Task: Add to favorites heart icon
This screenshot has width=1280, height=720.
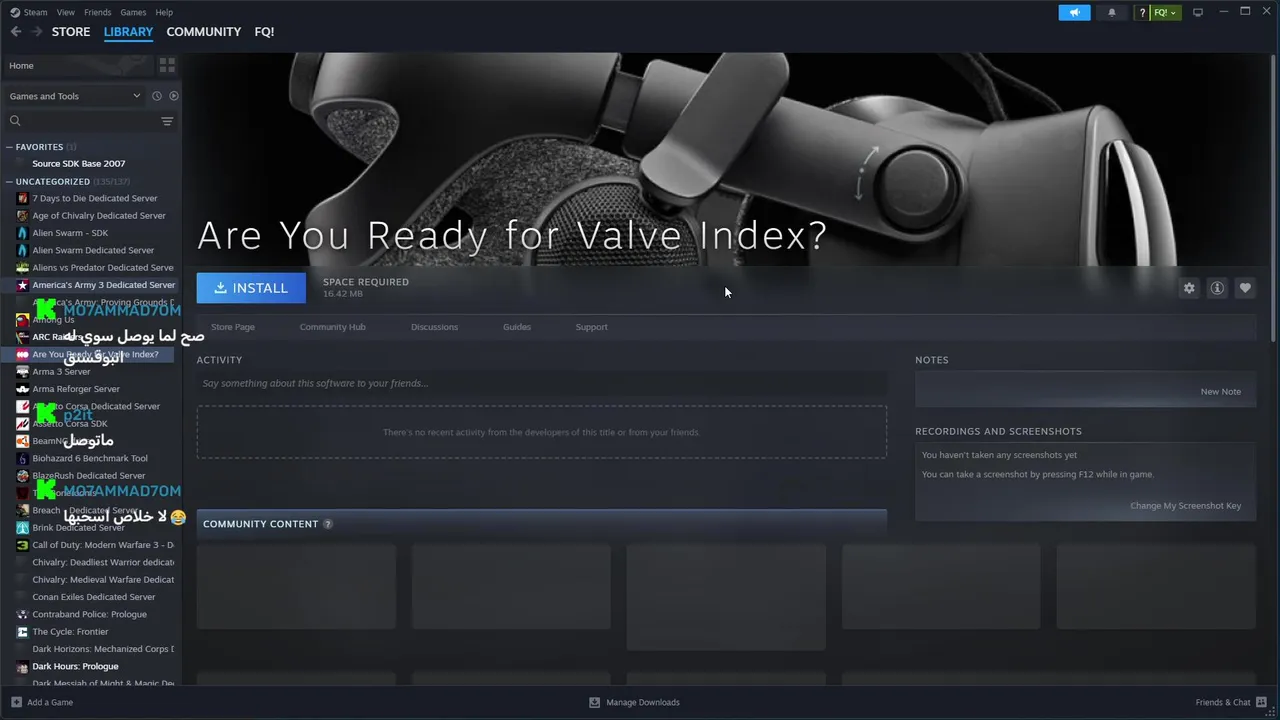Action: 1245,288
